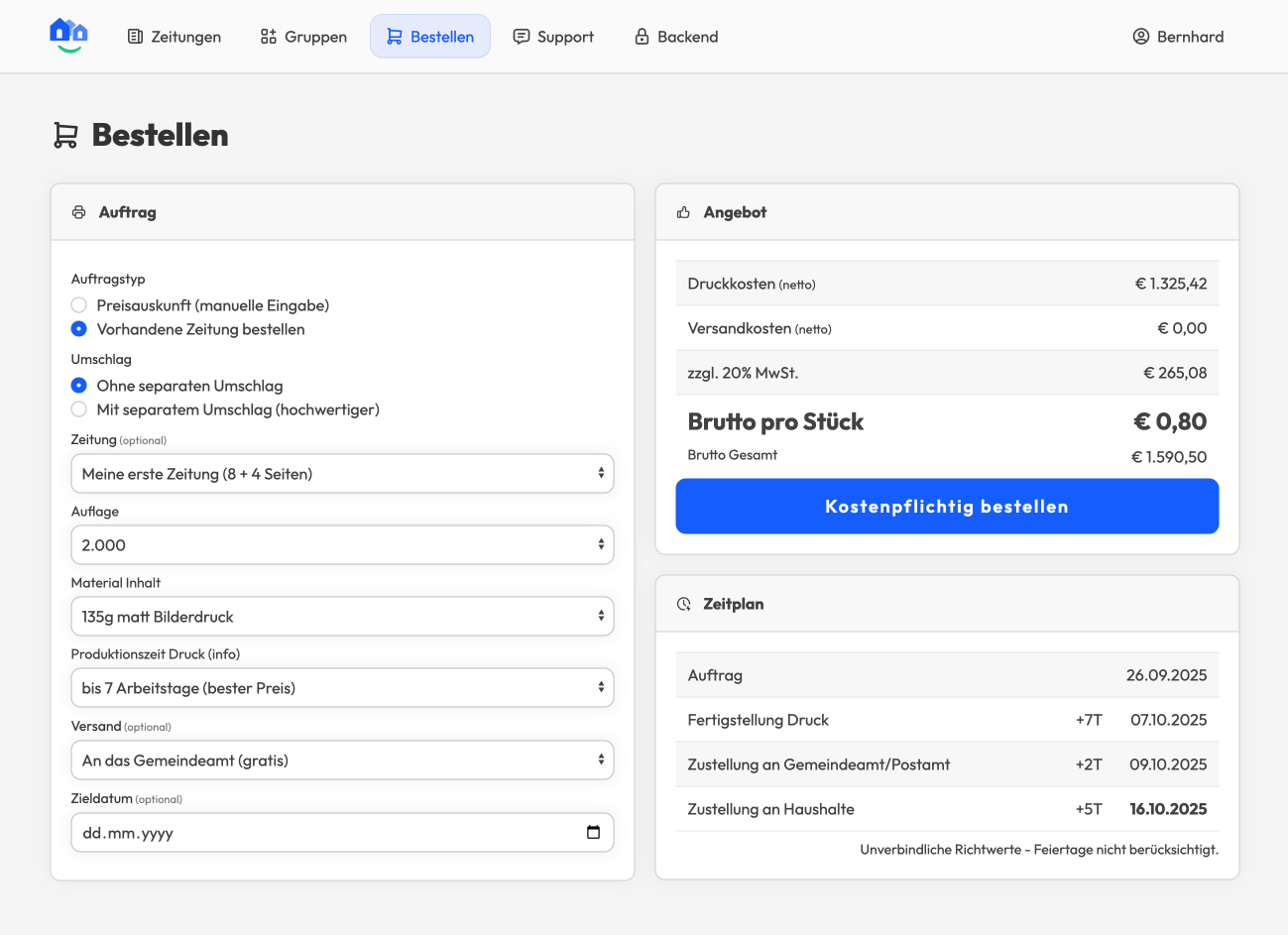The image size is (1288, 935).
Task: Expand the Auflage quantity dropdown
Action: click(x=342, y=545)
